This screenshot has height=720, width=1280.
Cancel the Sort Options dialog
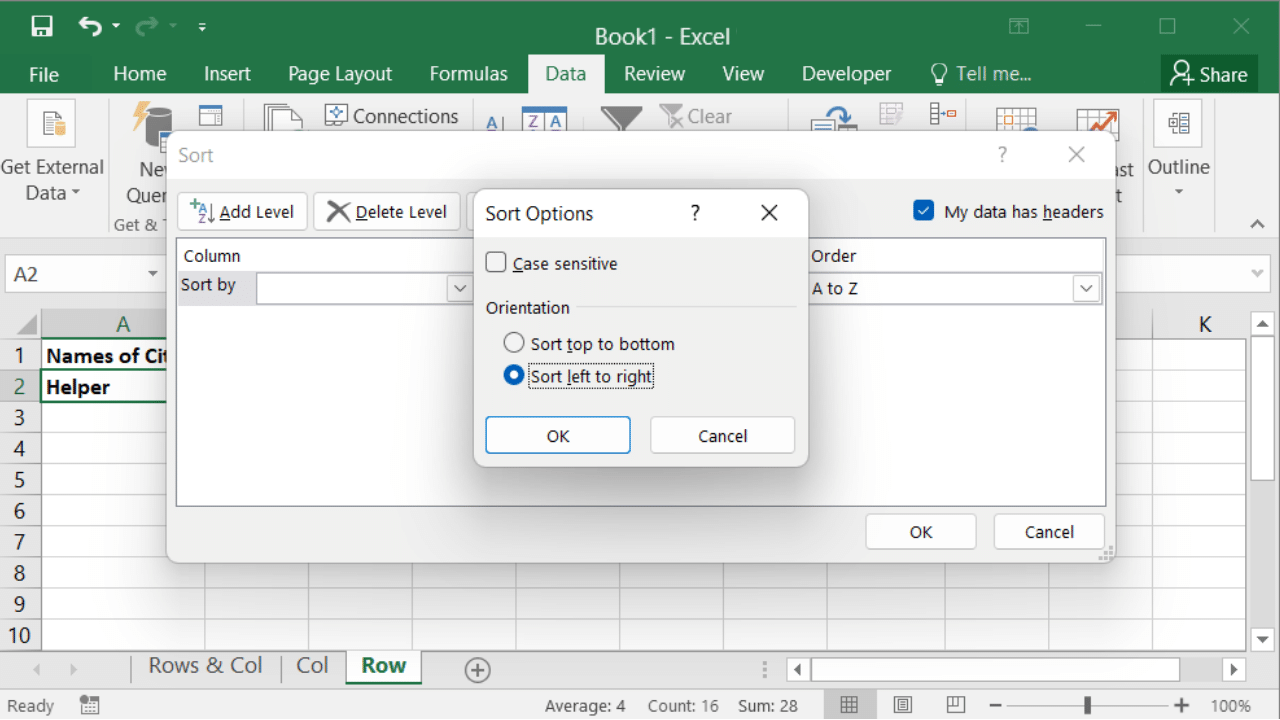pyautogui.click(x=722, y=435)
